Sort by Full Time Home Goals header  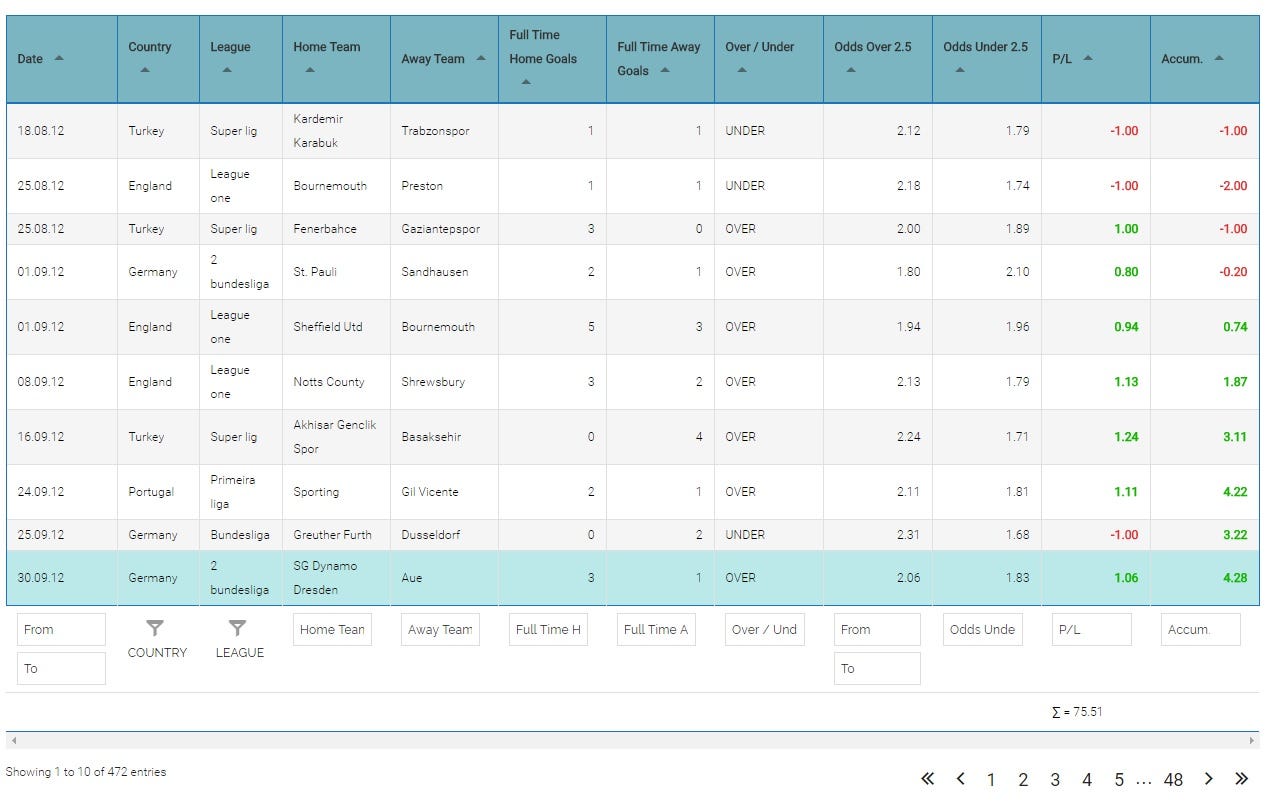tap(552, 59)
